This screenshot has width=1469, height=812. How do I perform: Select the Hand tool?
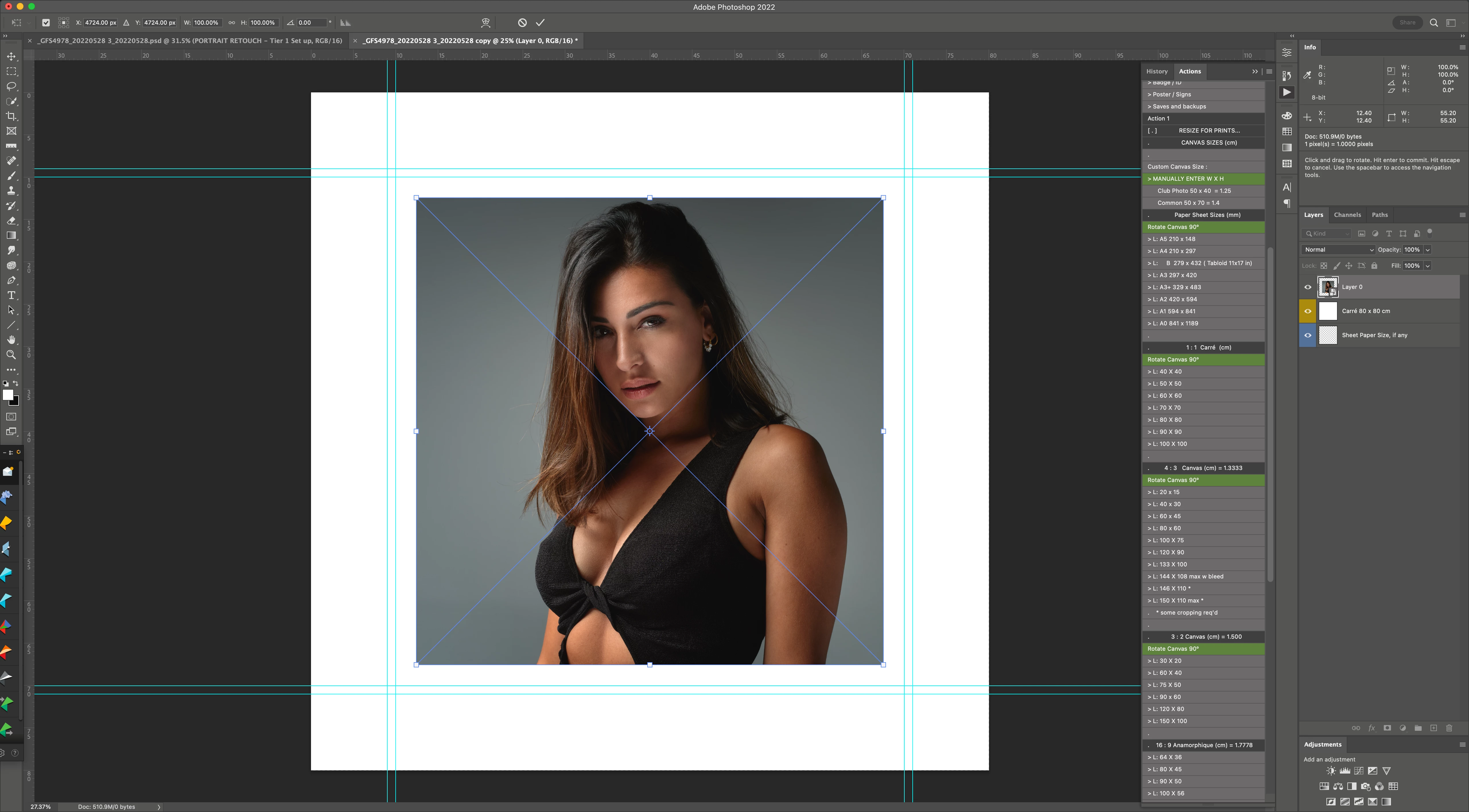coord(11,339)
